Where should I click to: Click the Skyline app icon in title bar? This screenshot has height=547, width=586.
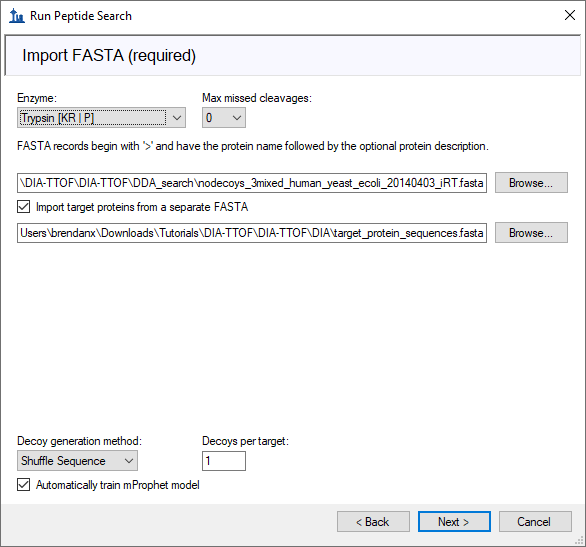tap(16, 16)
